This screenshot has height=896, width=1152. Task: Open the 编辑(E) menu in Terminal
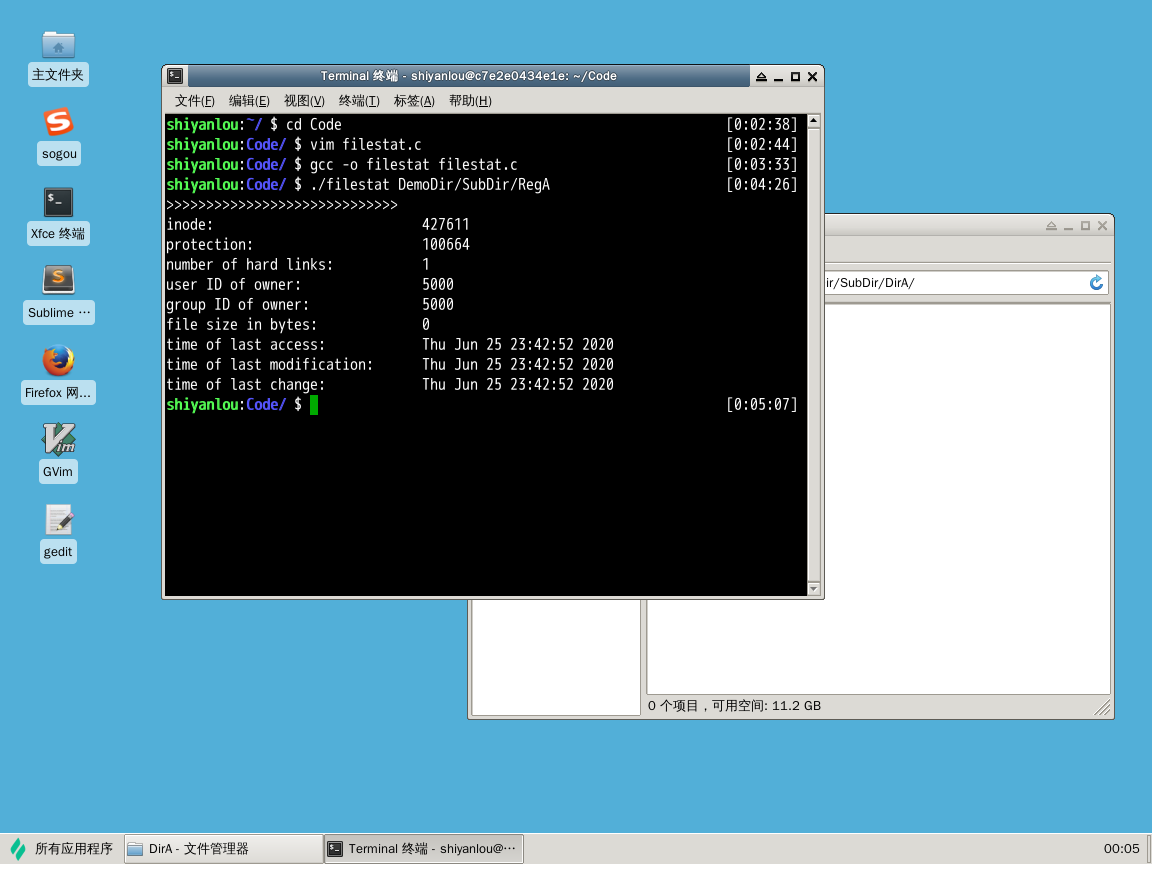coord(249,101)
